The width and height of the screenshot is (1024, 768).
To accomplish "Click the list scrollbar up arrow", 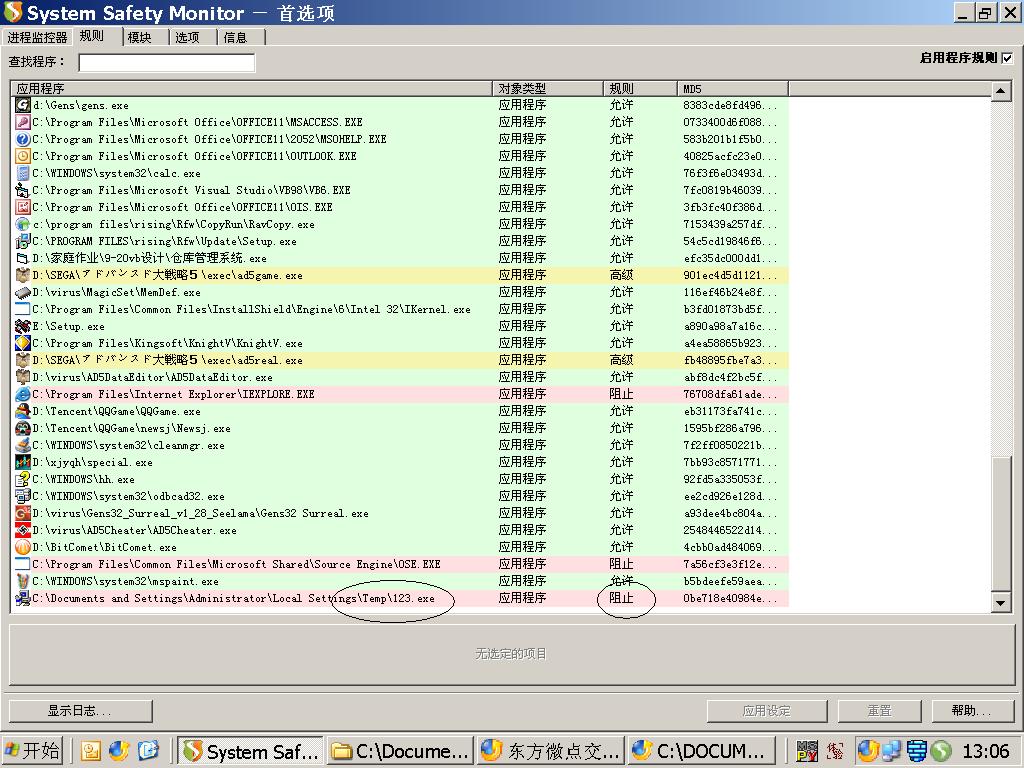I will tap(1000, 91).
